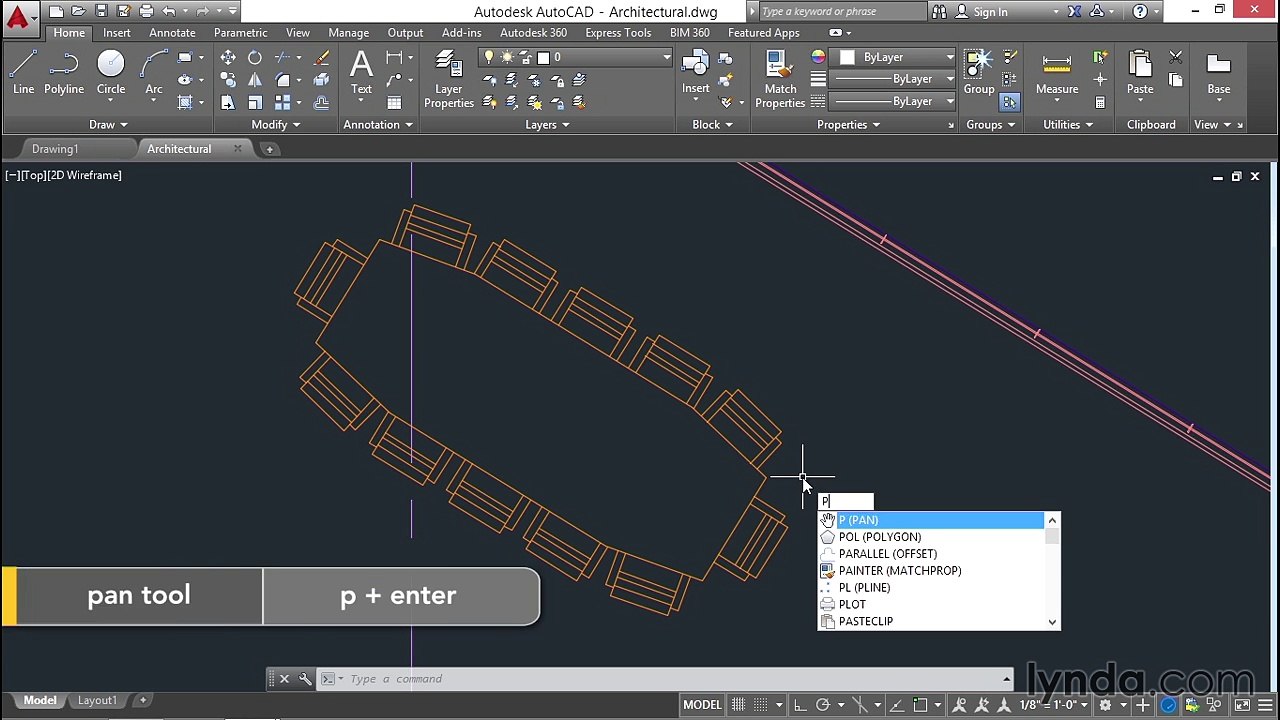The height and width of the screenshot is (720, 1280).
Task: Toggle Ortho mode in status bar
Action: [x=800, y=705]
